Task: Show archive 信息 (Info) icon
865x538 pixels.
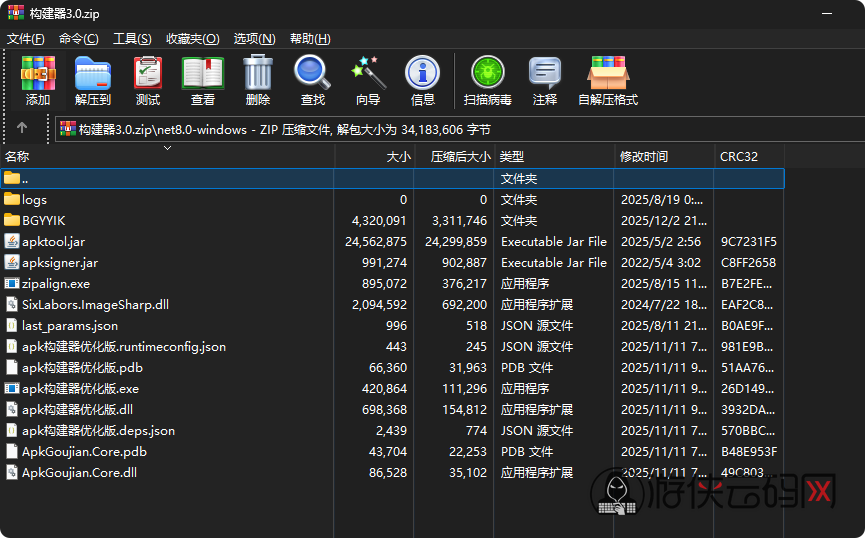Action: pos(423,80)
